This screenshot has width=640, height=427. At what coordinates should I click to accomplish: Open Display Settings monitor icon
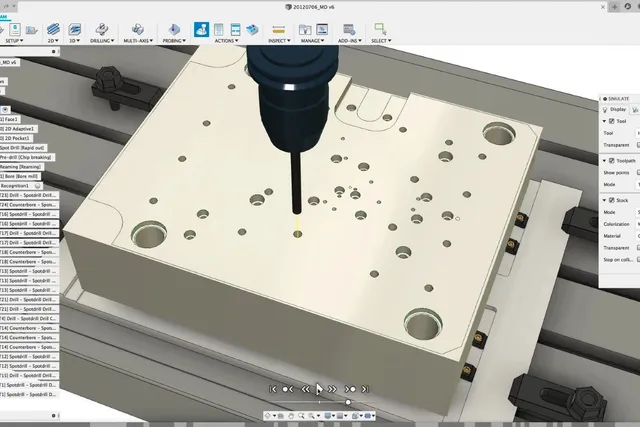pyautogui.click(x=328, y=416)
